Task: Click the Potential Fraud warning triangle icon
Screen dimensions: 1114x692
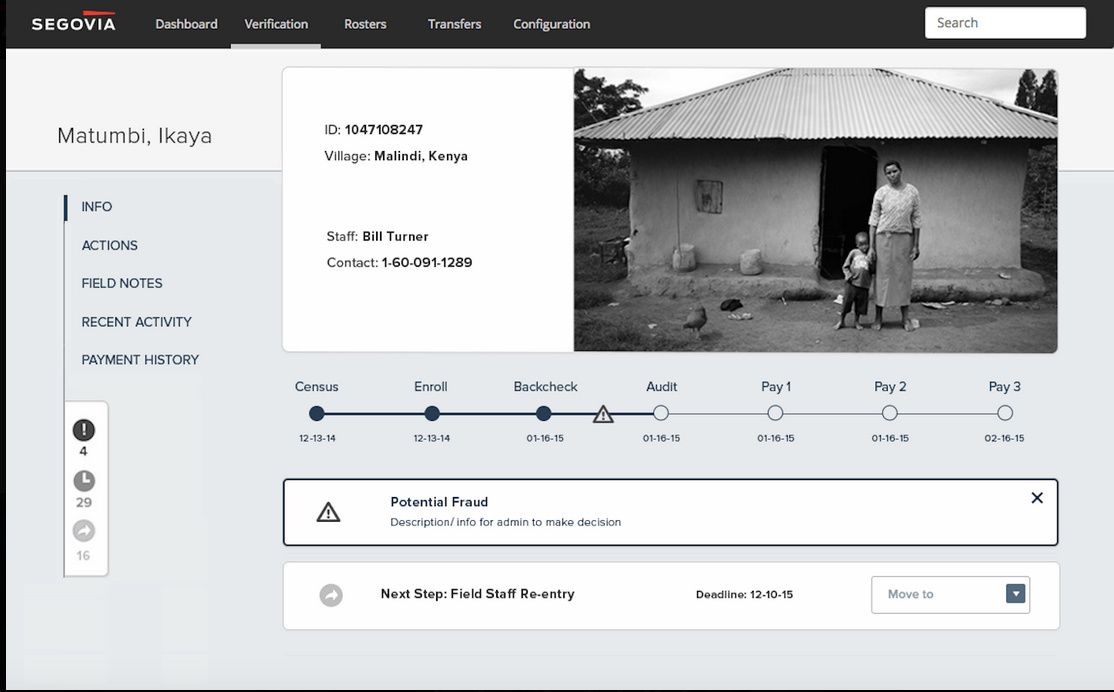Action: click(x=328, y=512)
